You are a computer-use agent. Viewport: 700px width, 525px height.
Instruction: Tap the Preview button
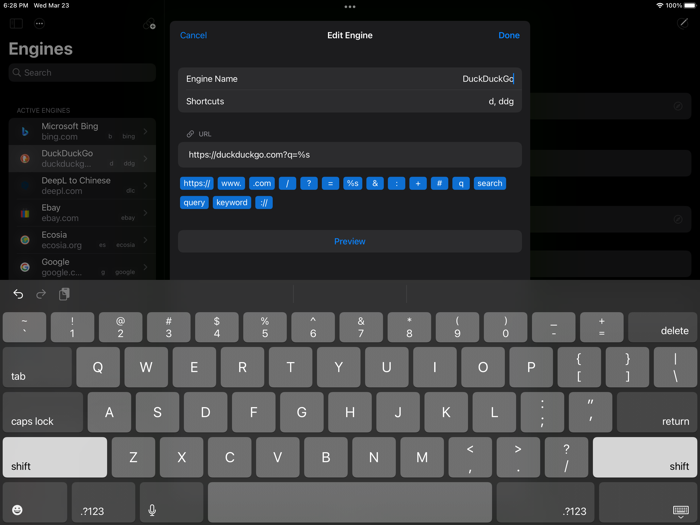tap(350, 242)
